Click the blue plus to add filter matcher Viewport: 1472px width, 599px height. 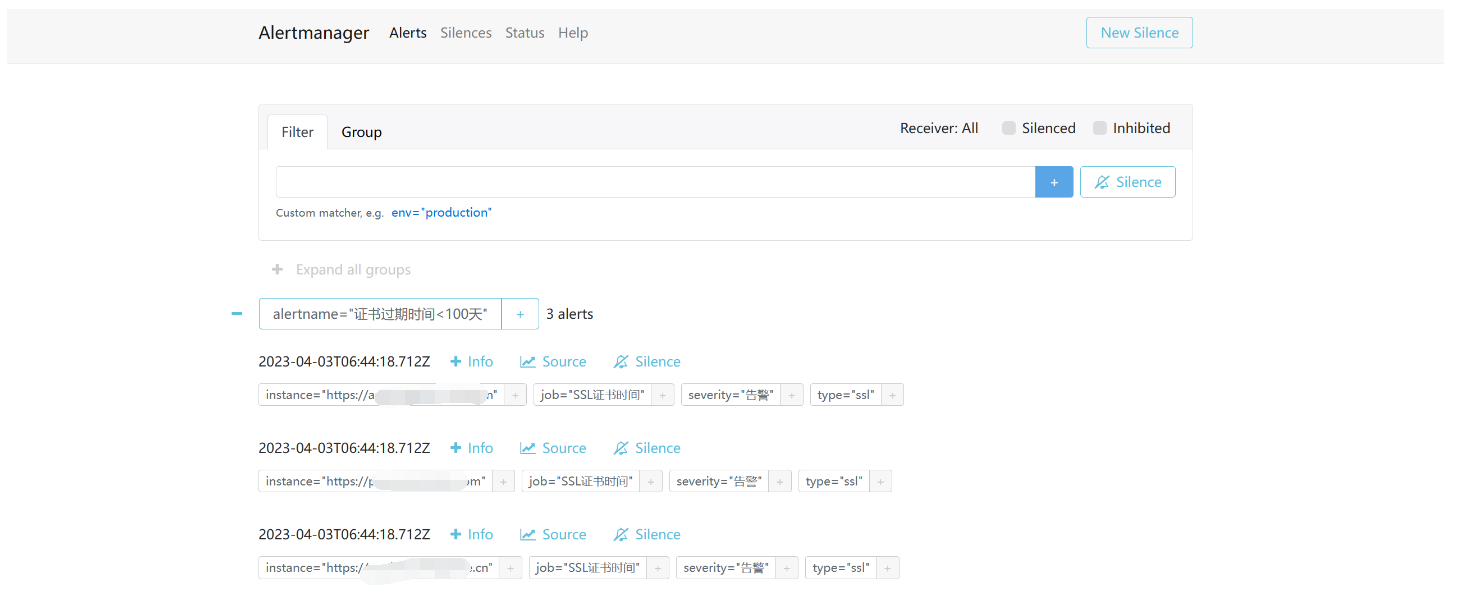pyautogui.click(x=1054, y=182)
